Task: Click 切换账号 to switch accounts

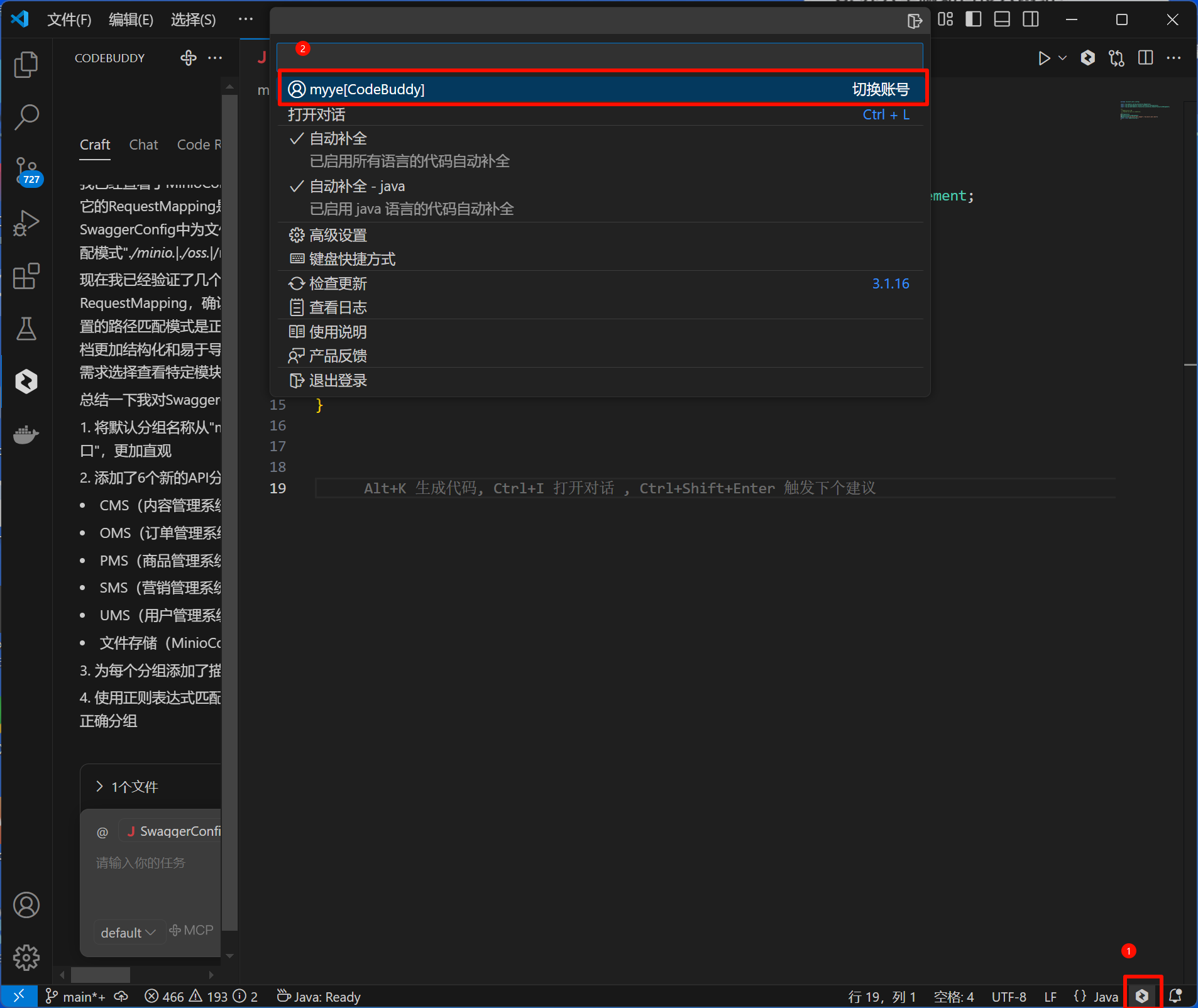Action: (880, 89)
